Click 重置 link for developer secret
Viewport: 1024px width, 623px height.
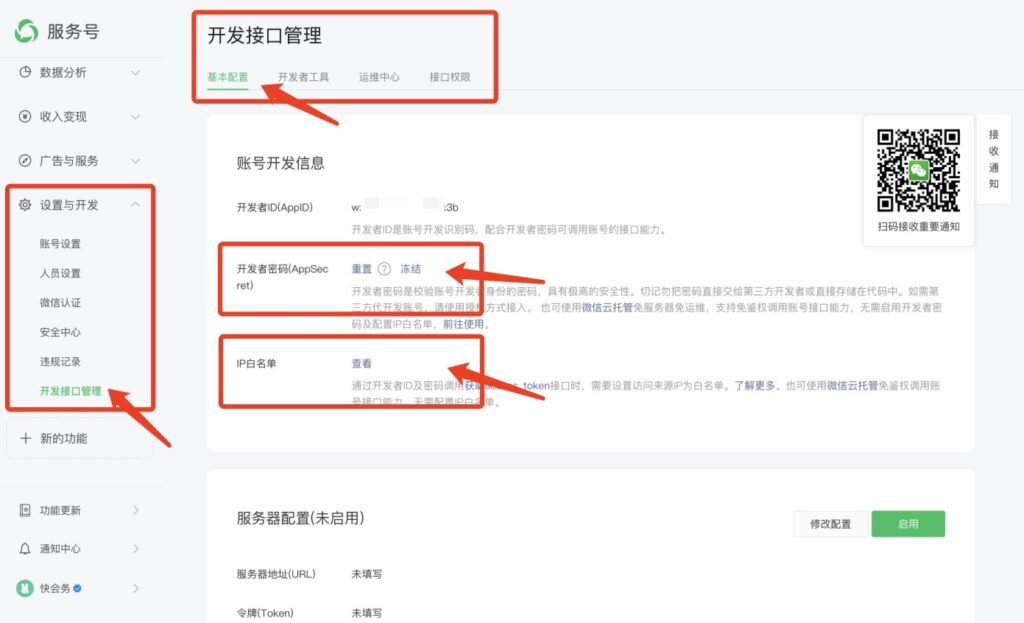coord(361,269)
